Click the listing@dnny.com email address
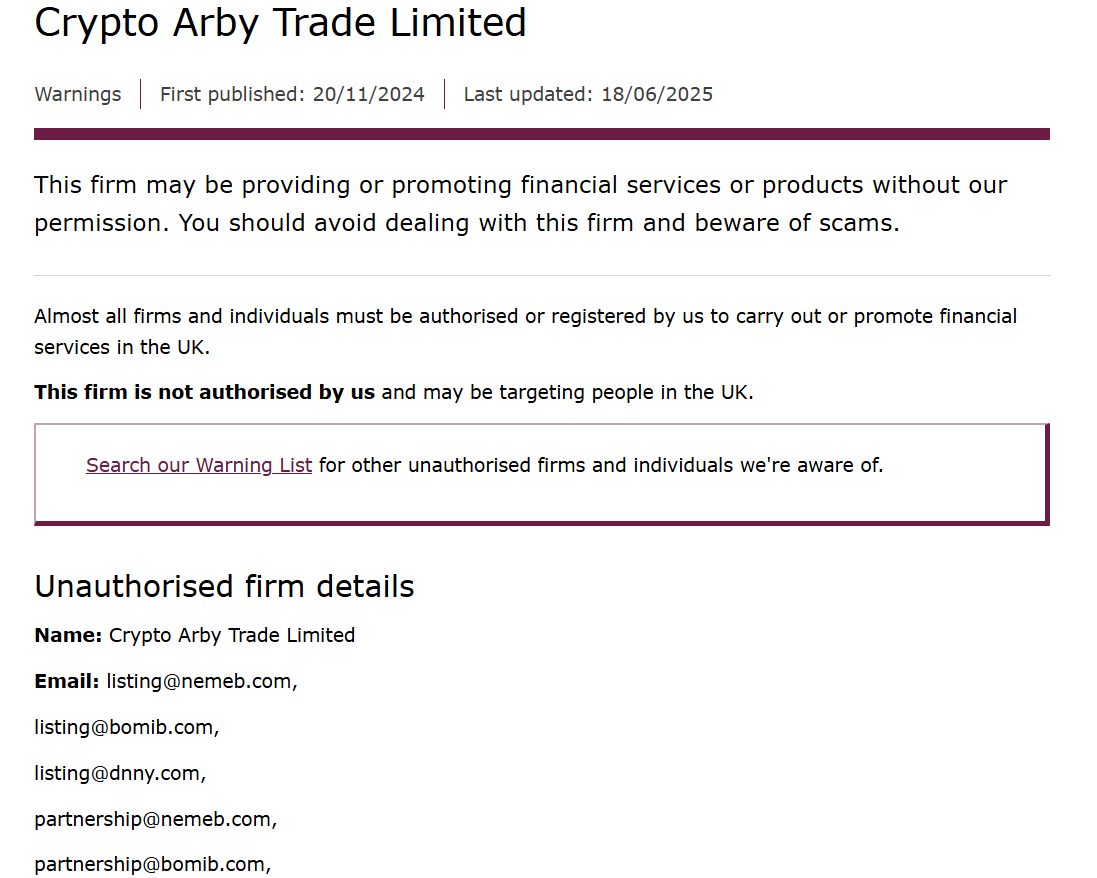 (120, 774)
